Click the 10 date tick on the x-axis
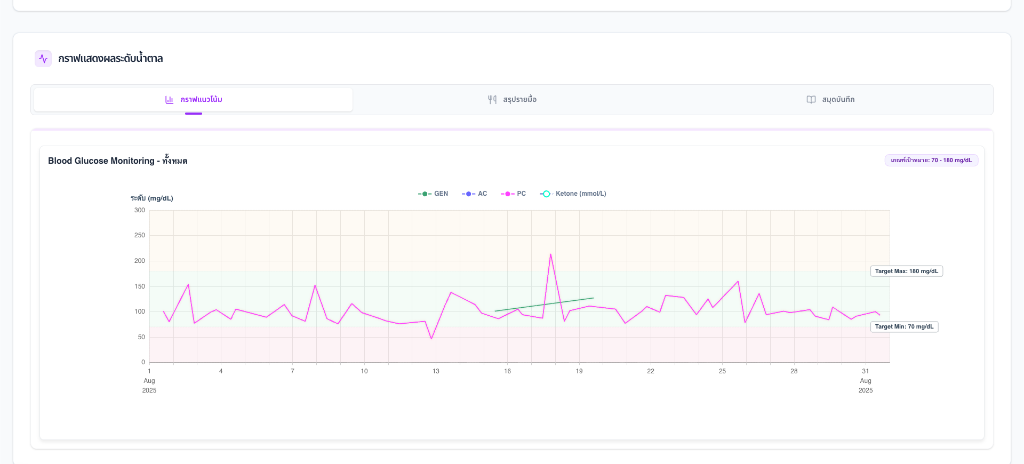The image size is (1024, 464). point(364,371)
